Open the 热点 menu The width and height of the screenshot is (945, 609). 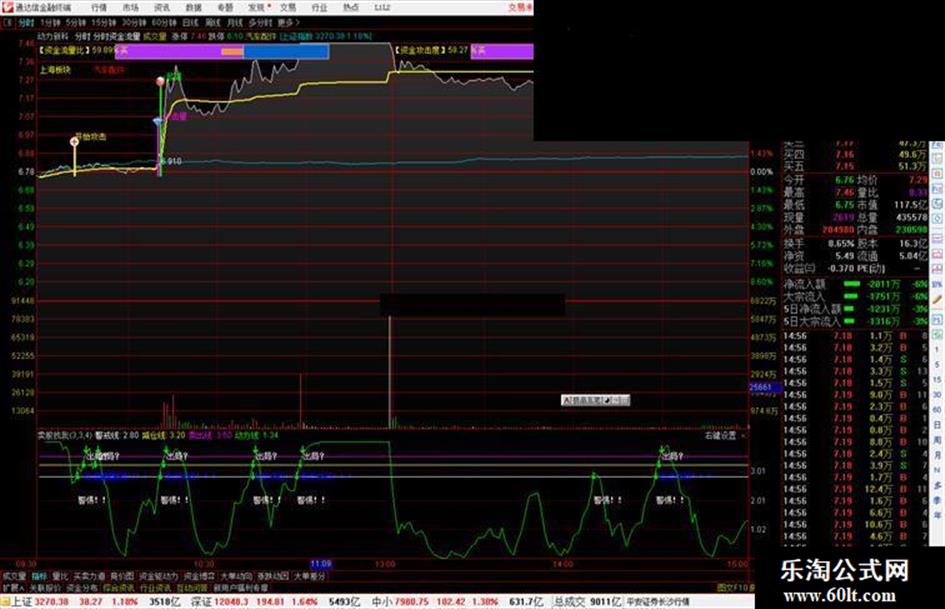point(351,8)
